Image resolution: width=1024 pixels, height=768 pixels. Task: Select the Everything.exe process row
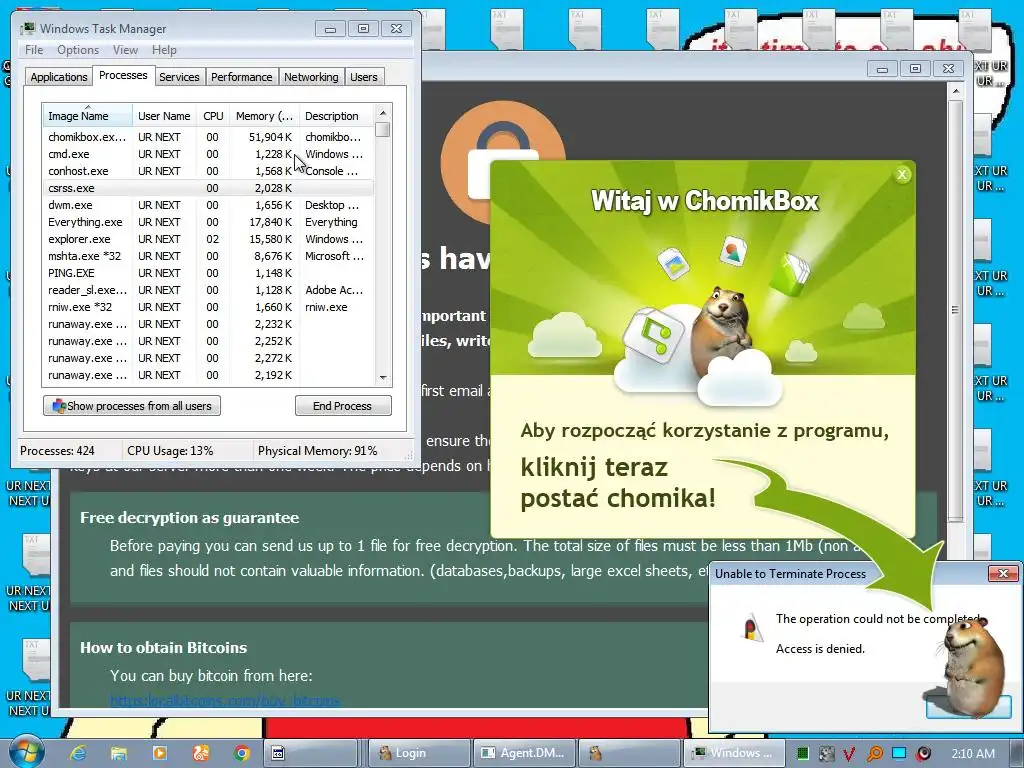(208, 222)
